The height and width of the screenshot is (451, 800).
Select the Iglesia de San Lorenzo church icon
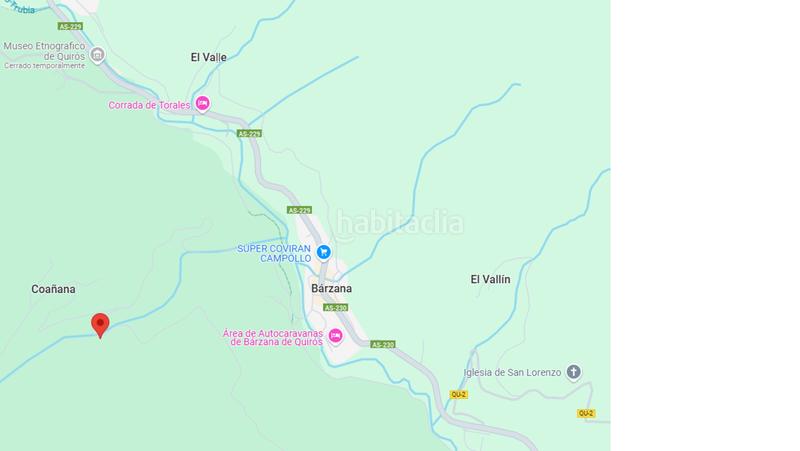click(573, 372)
